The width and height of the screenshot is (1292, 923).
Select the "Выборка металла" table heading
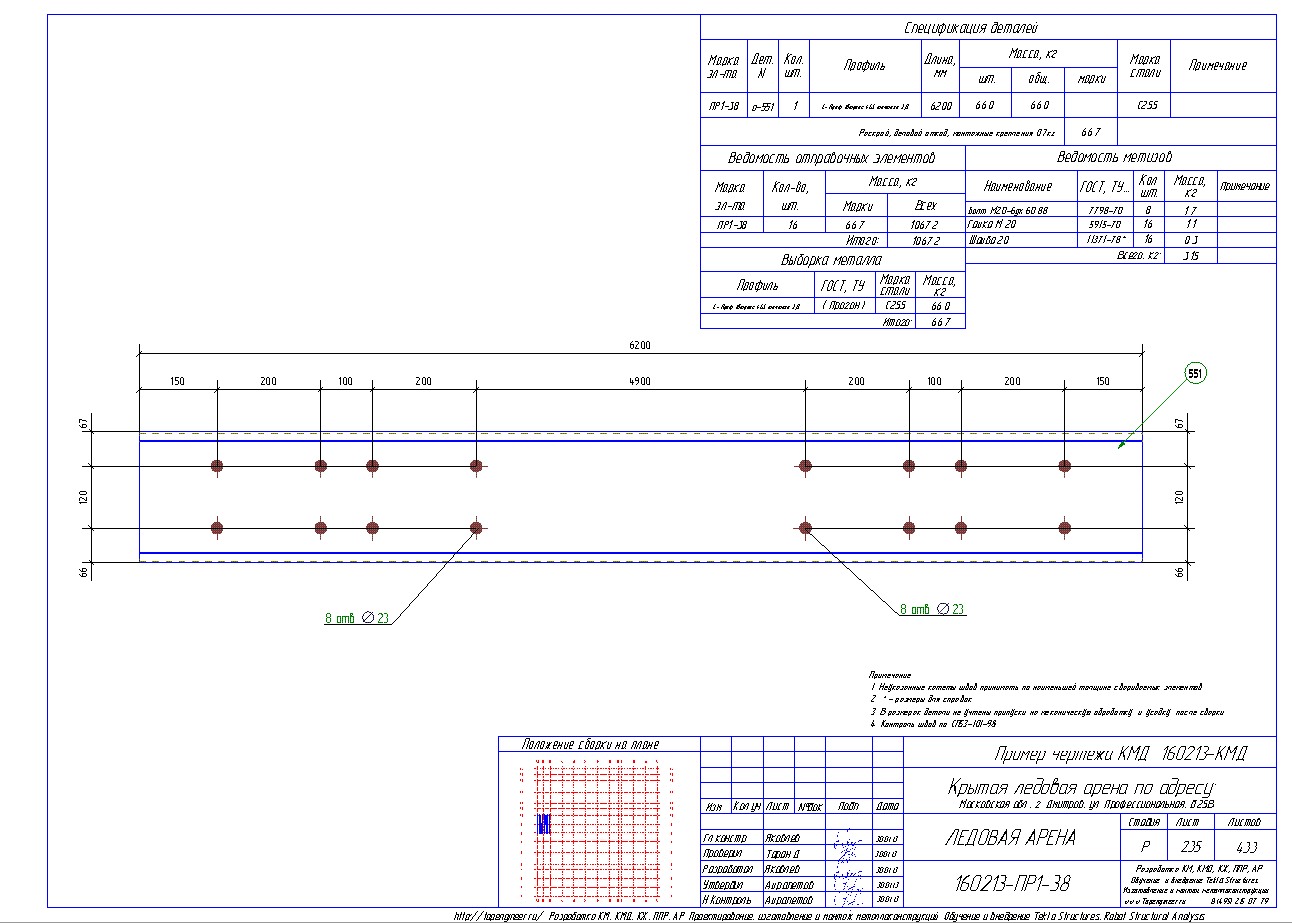832,260
